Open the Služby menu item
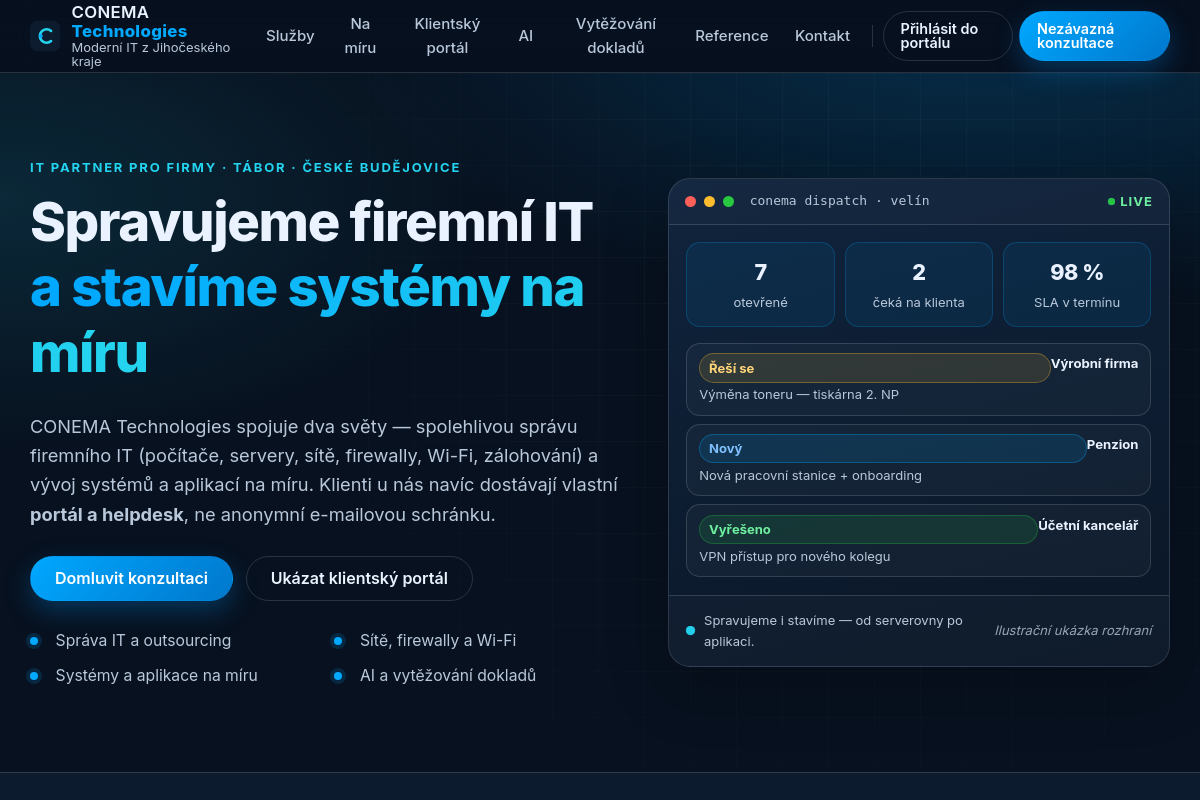This screenshot has width=1200, height=800. (x=290, y=36)
